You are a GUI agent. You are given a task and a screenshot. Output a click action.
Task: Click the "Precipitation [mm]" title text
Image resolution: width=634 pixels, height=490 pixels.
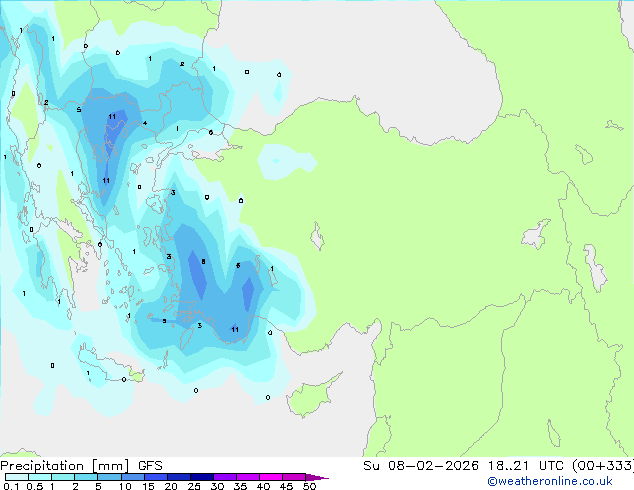point(65,466)
